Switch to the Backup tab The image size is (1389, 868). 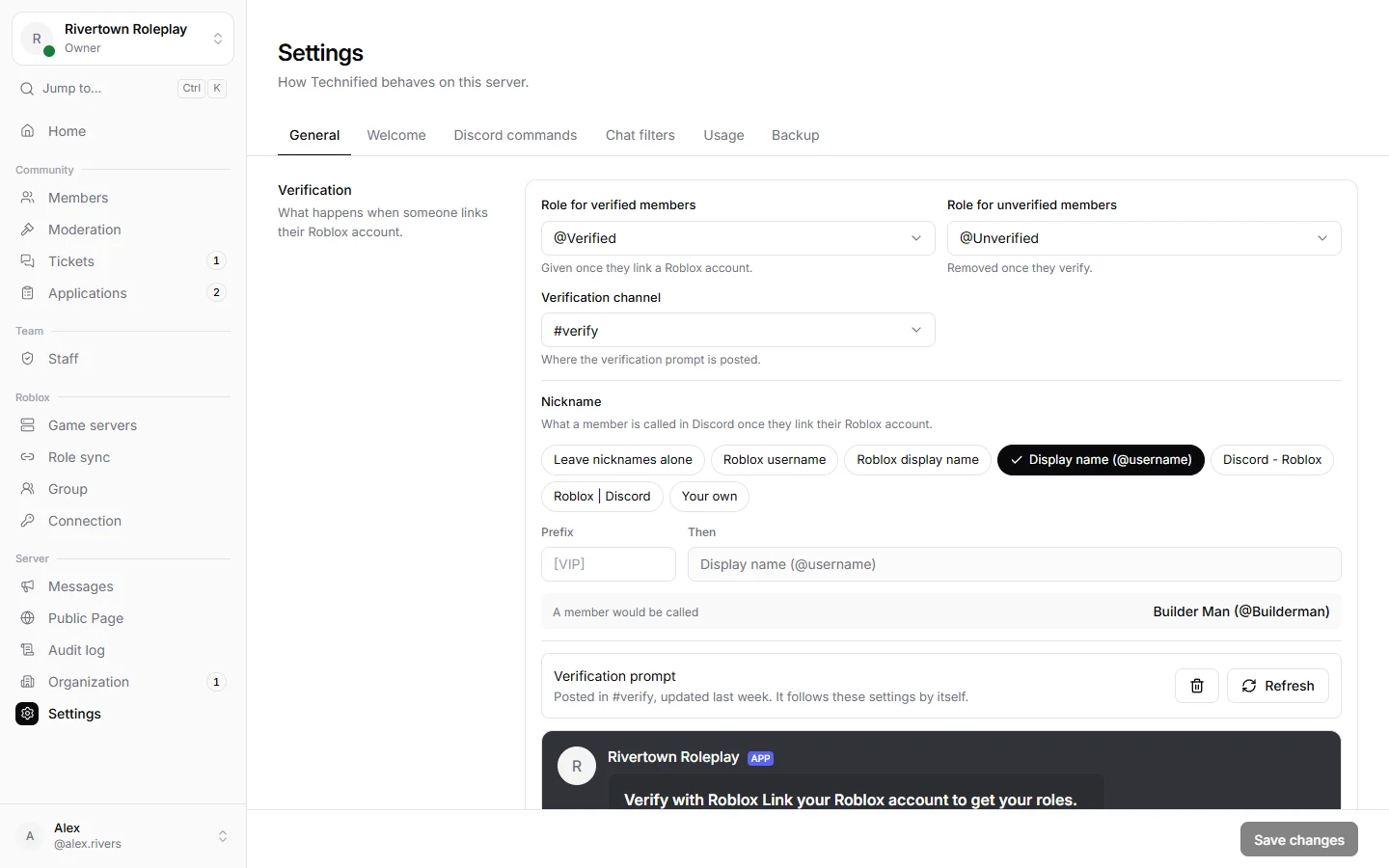pyautogui.click(x=796, y=135)
